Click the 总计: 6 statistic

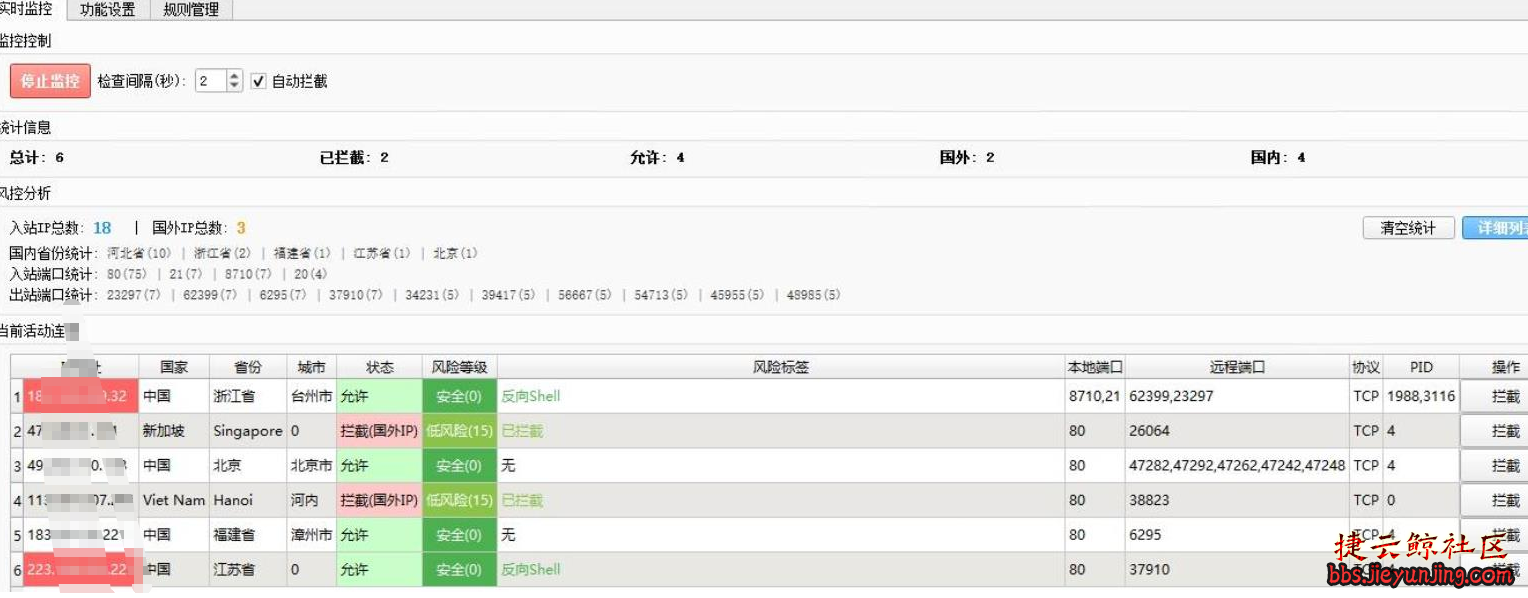pos(37,158)
